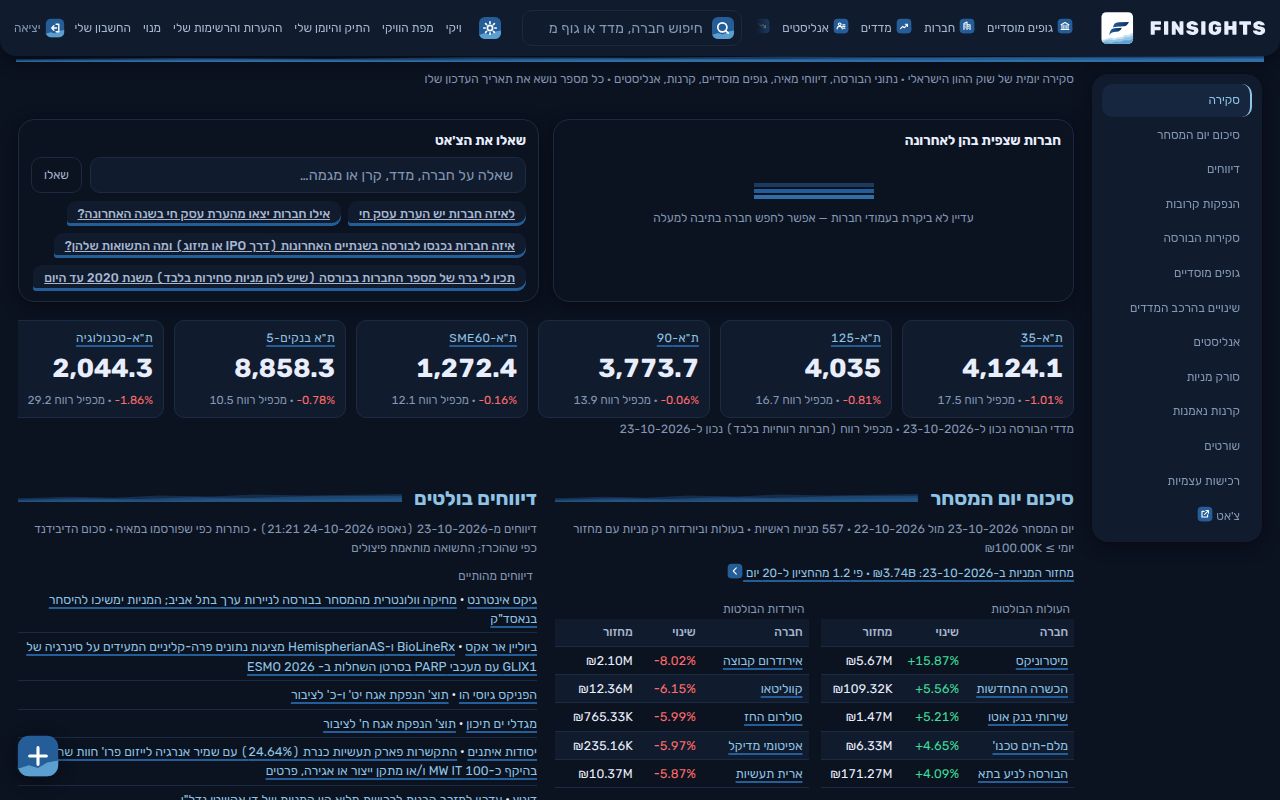Open the ת"א-SME60 index link
This screenshot has height=800, width=1280.
tap(483, 338)
